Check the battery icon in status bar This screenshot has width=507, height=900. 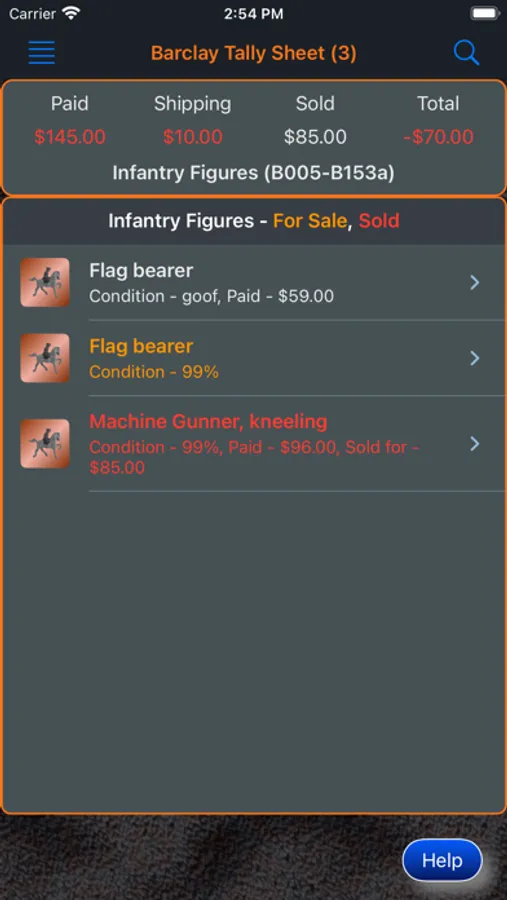(x=484, y=14)
